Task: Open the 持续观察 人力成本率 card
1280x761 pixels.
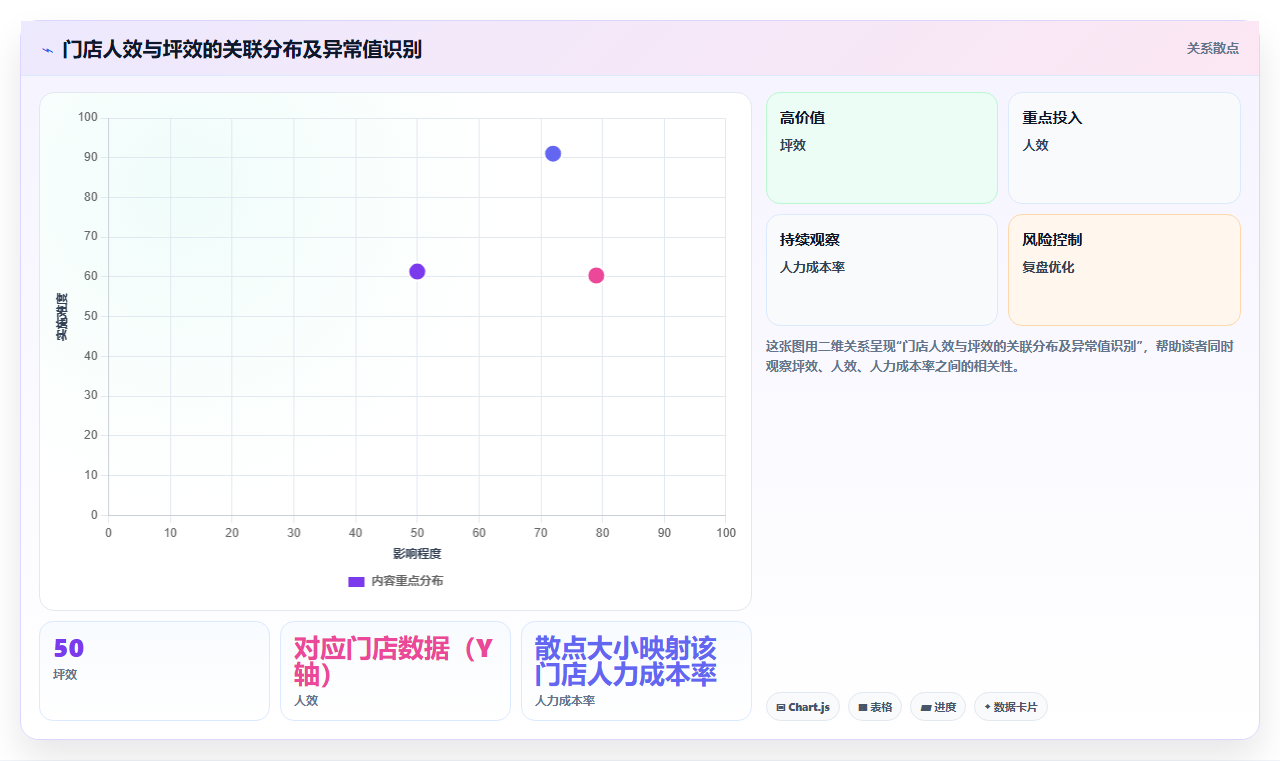Action: click(x=882, y=270)
